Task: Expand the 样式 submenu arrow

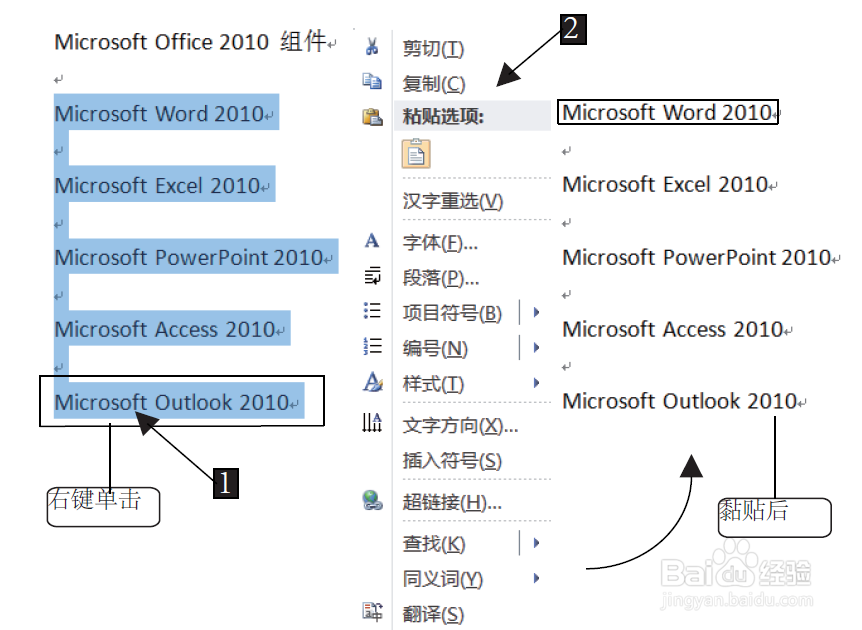Action: (536, 382)
